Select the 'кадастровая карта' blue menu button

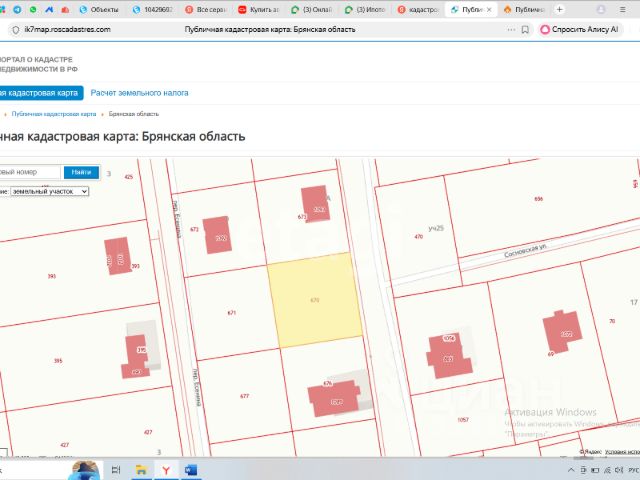pos(41,93)
